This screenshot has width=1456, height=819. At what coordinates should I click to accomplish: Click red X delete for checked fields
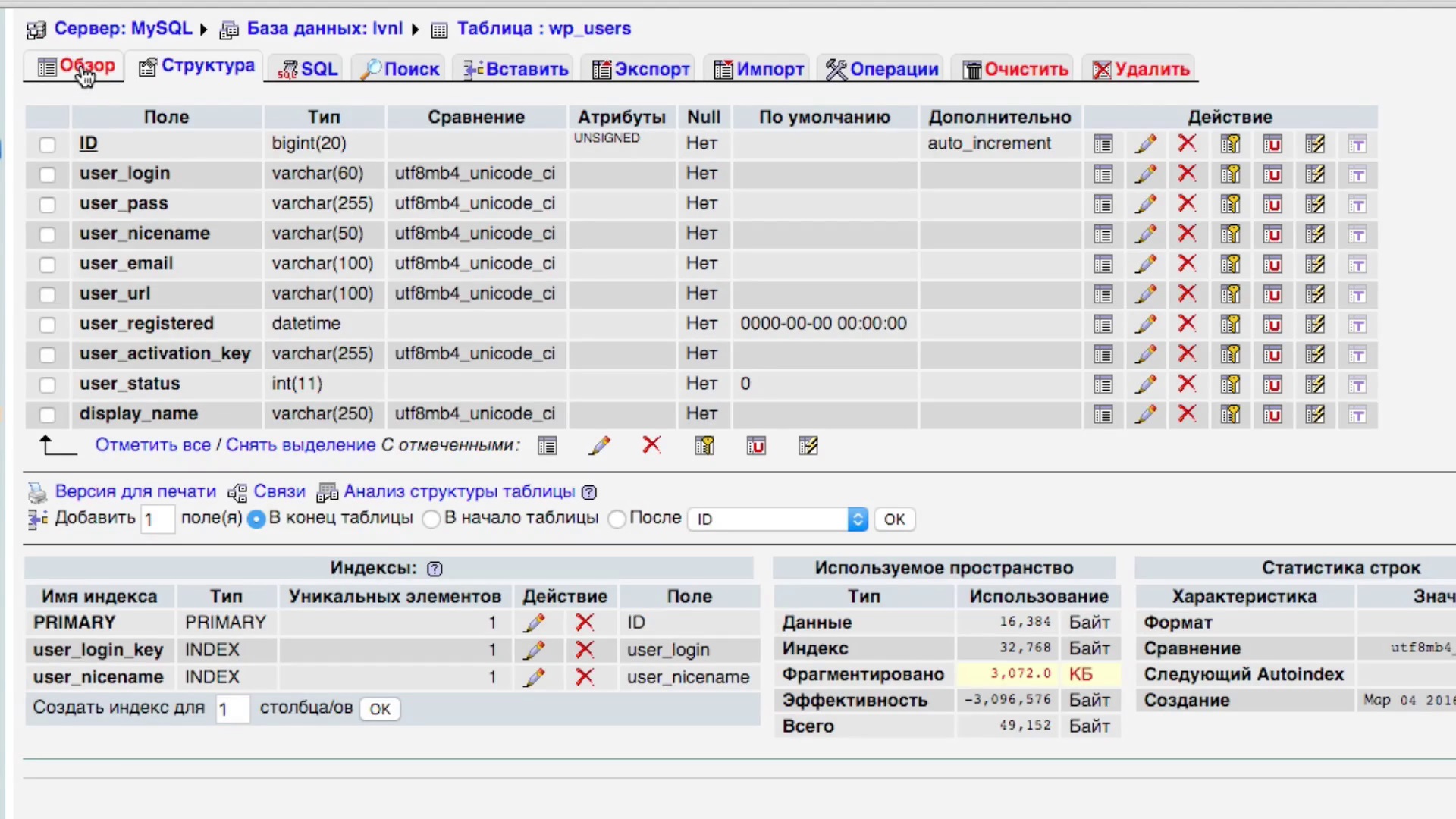tap(651, 445)
